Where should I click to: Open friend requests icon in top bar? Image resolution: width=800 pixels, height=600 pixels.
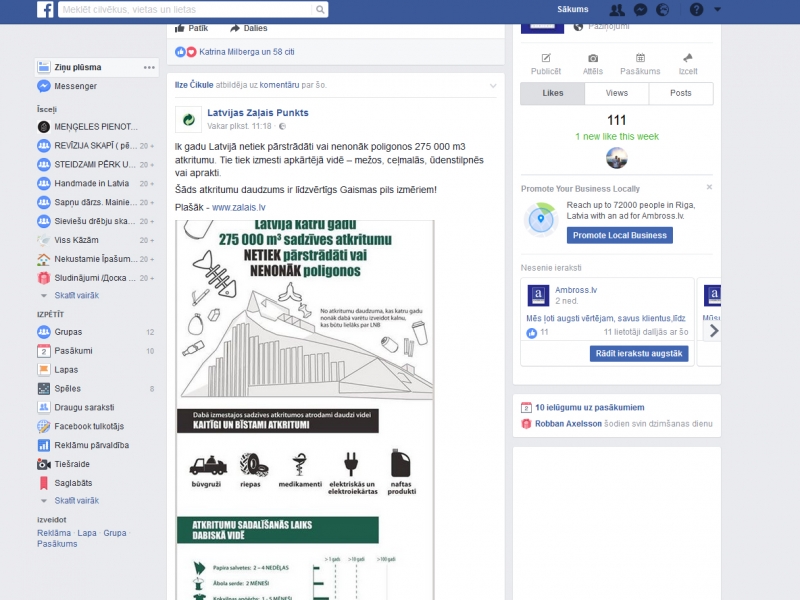(x=618, y=9)
